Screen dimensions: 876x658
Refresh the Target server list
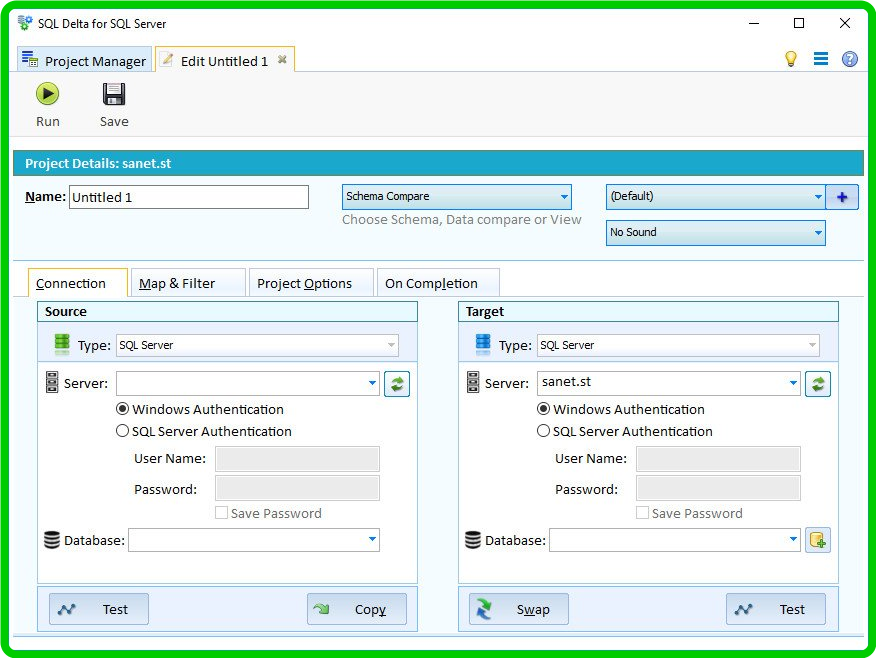[x=818, y=384]
